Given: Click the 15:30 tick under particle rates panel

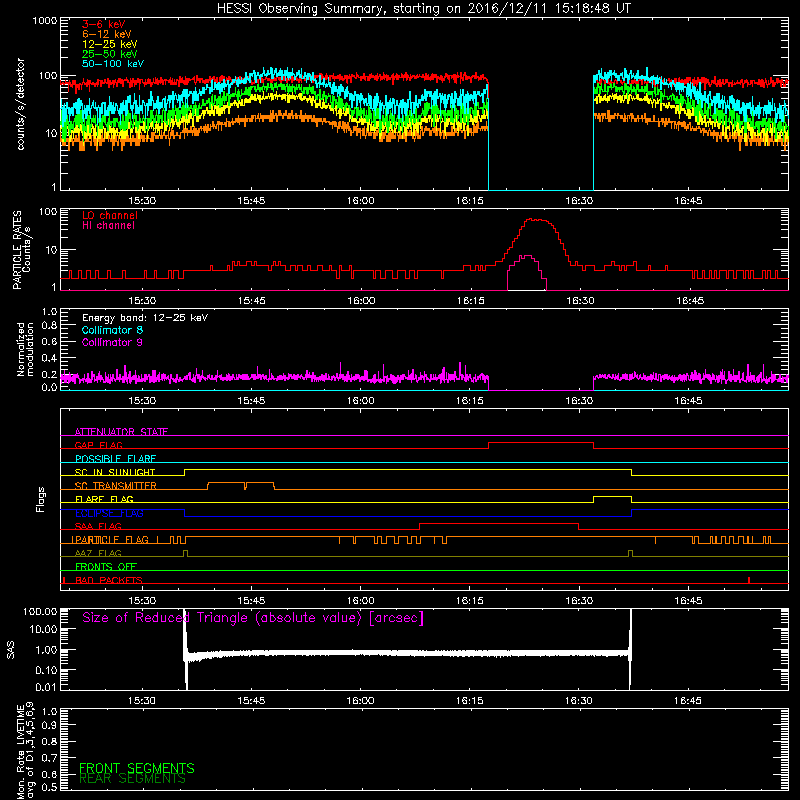Looking at the screenshot, I should tap(142, 301).
